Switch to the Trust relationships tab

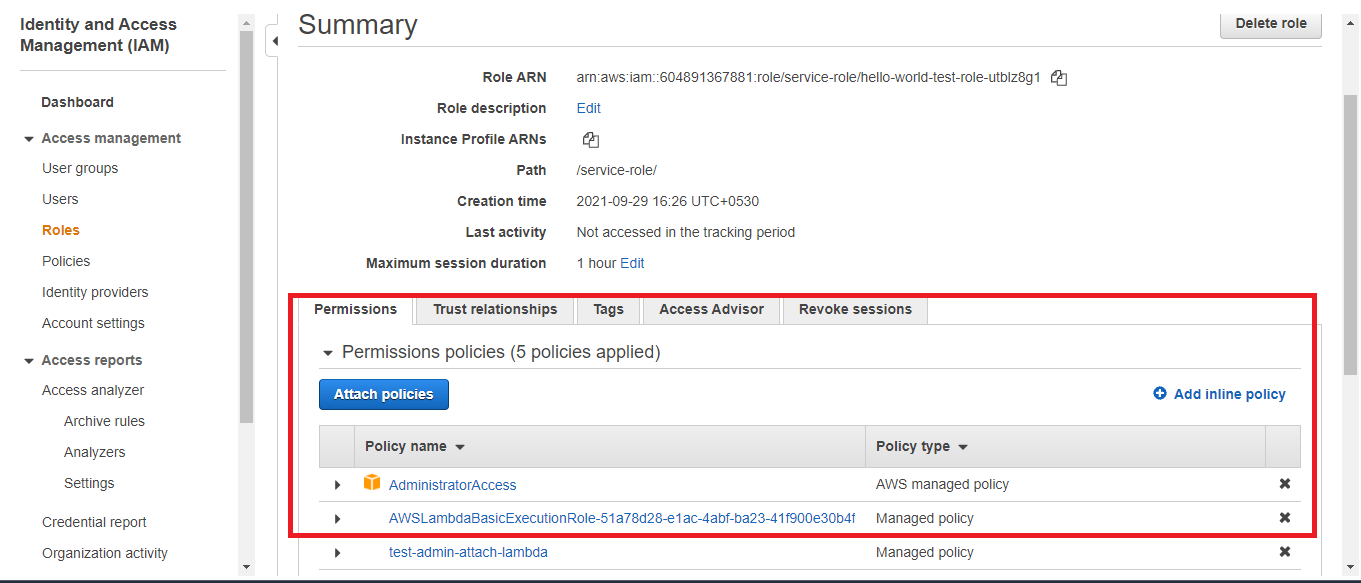point(495,310)
